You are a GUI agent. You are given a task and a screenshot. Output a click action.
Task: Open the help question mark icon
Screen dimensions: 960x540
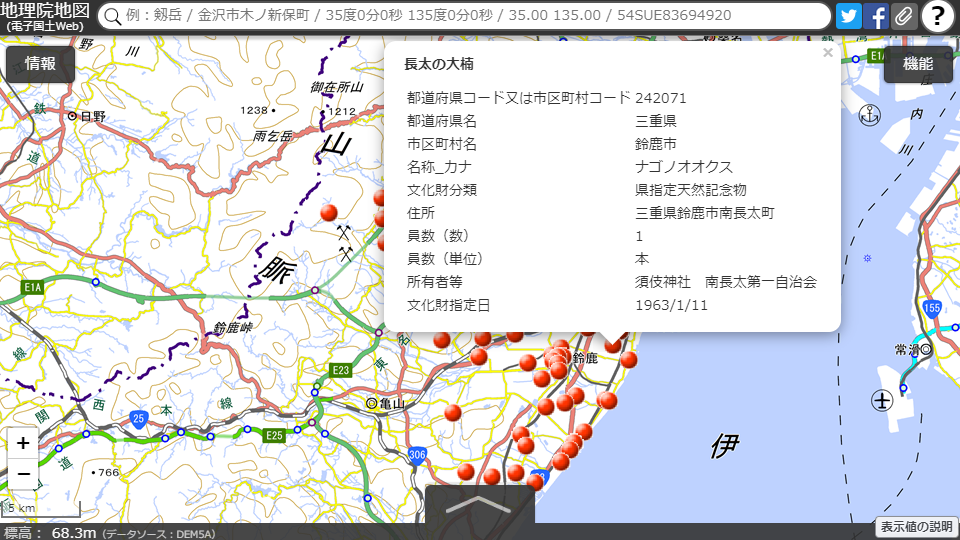pos(937,16)
